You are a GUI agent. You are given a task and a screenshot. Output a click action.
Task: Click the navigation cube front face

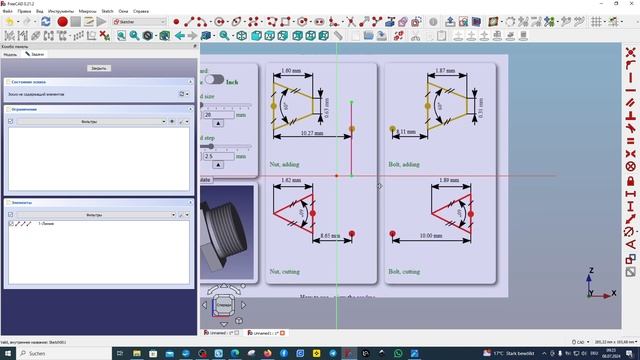[224, 305]
